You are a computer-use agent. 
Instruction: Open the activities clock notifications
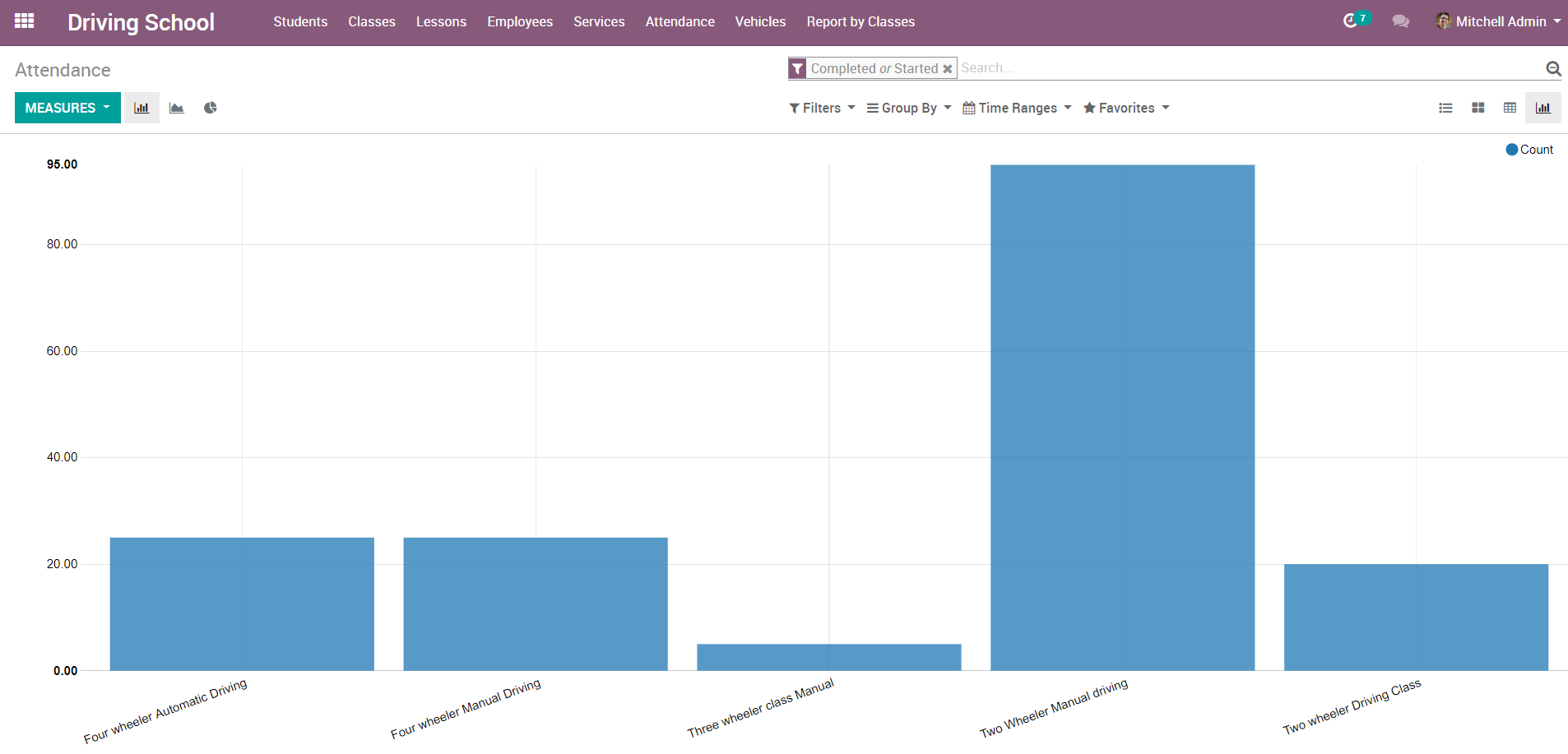click(x=1351, y=21)
